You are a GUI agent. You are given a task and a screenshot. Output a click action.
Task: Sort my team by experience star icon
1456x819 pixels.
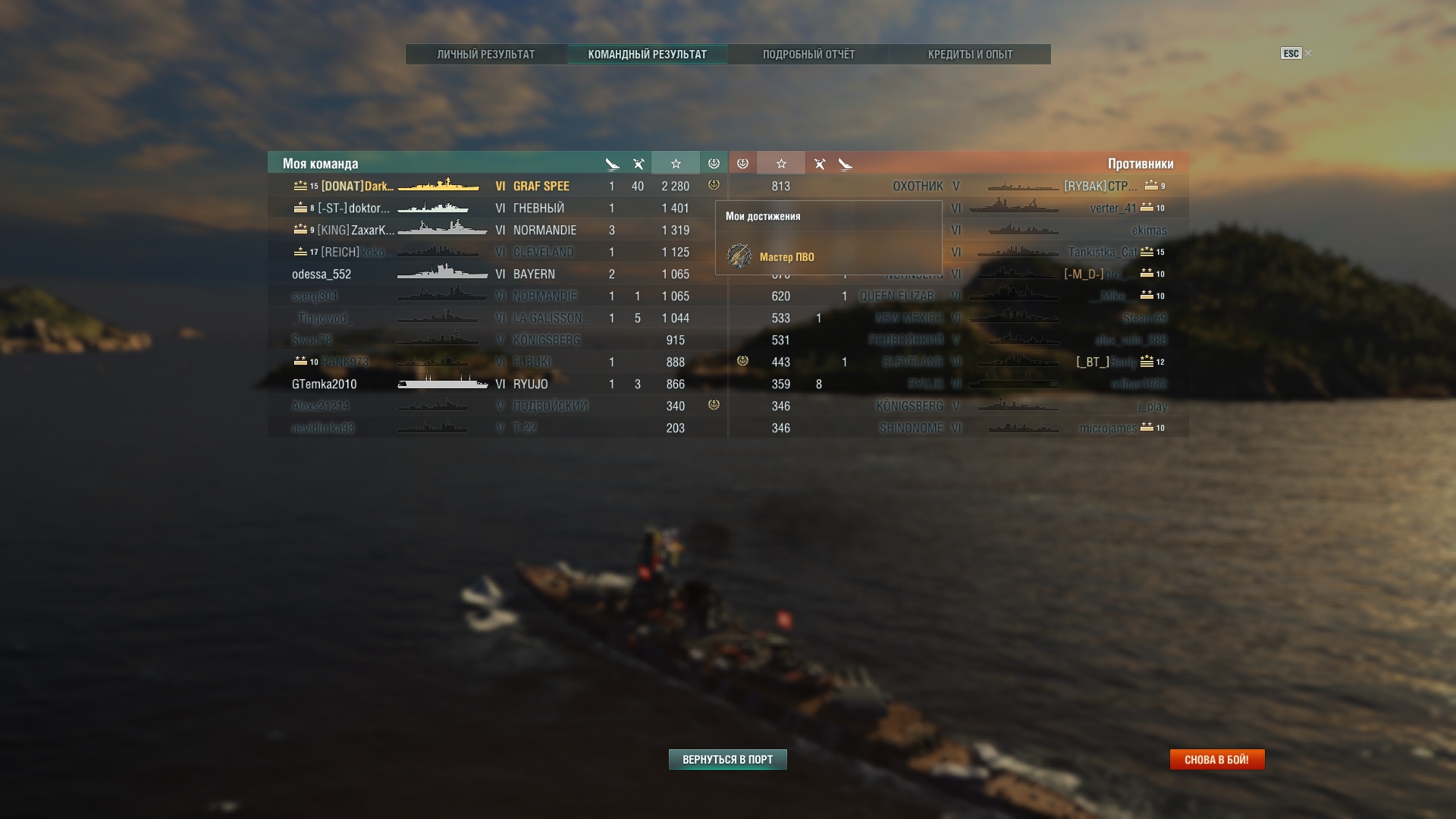[x=676, y=163]
